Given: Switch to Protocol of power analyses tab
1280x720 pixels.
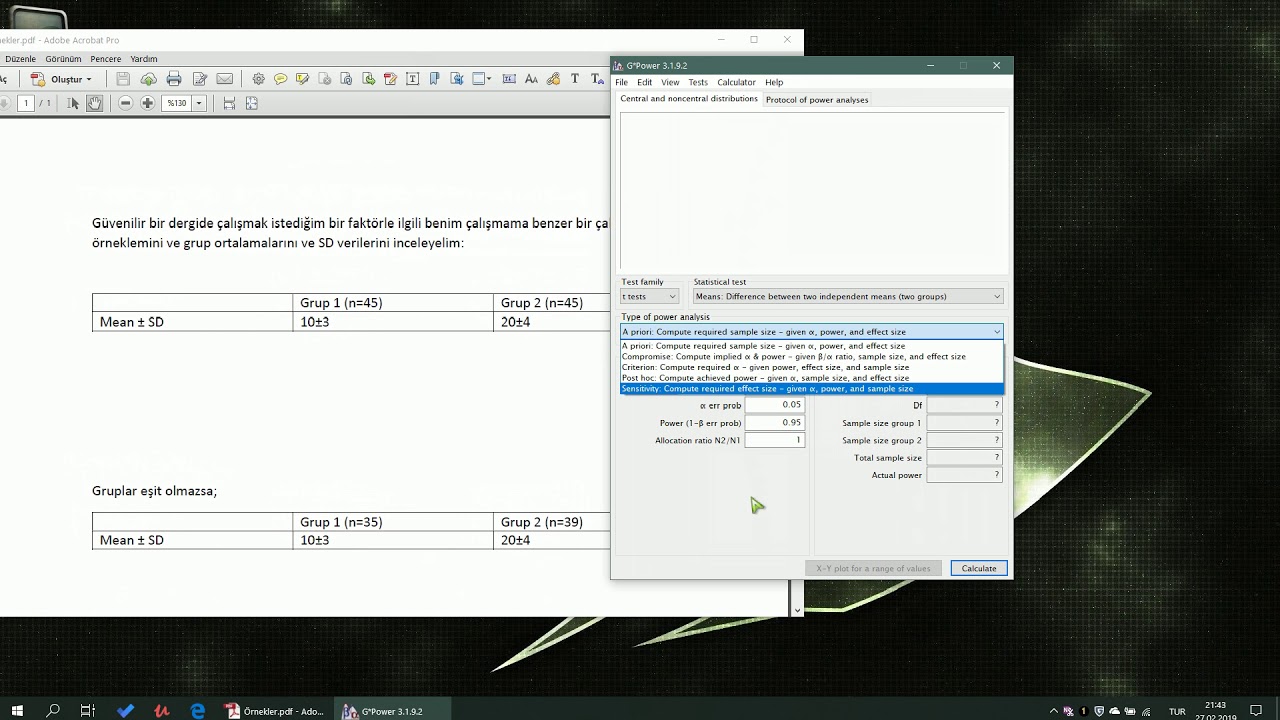Looking at the screenshot, I should (817, 100).
